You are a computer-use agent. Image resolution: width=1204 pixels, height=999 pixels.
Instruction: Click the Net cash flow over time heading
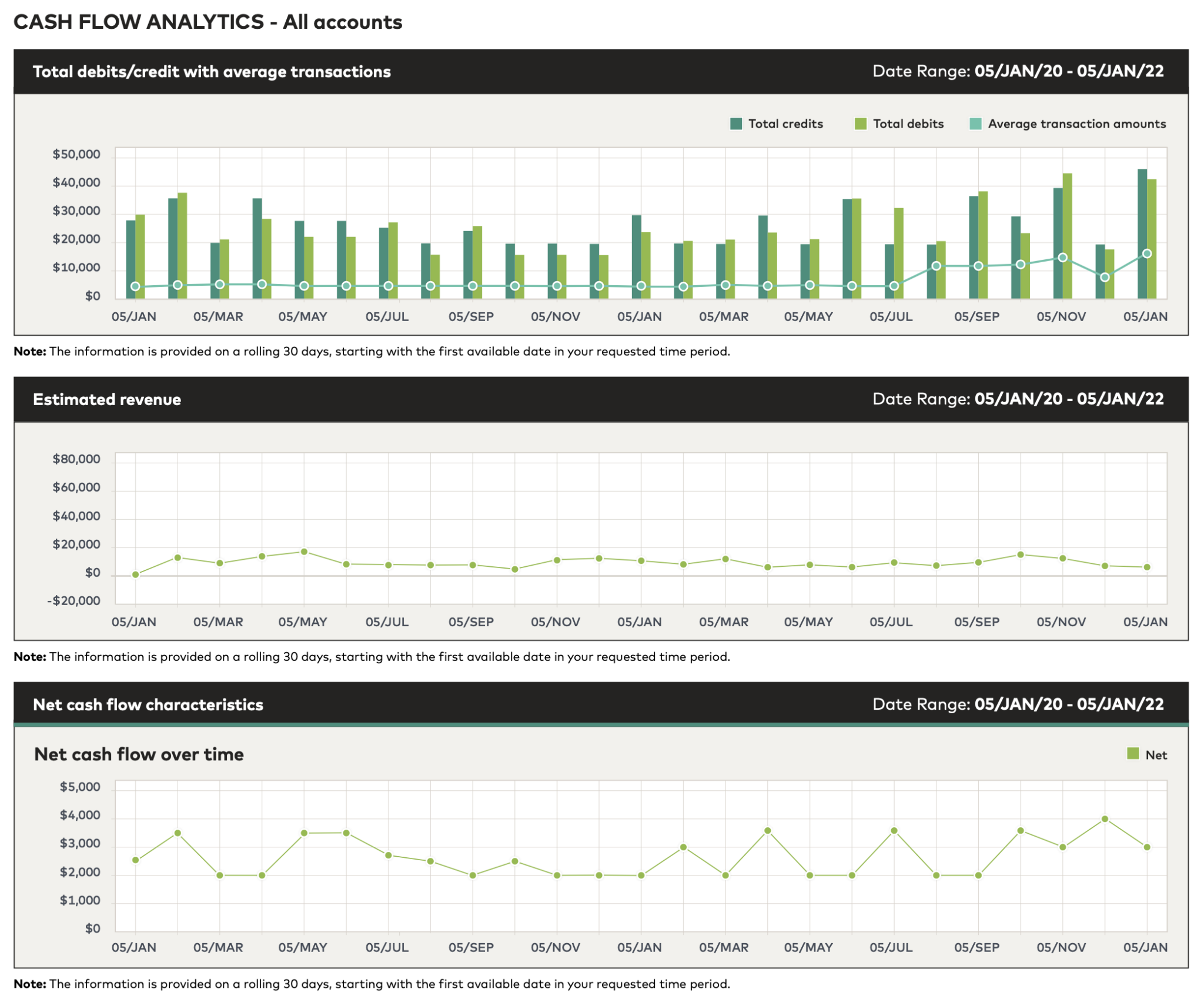tap(139, 754)
